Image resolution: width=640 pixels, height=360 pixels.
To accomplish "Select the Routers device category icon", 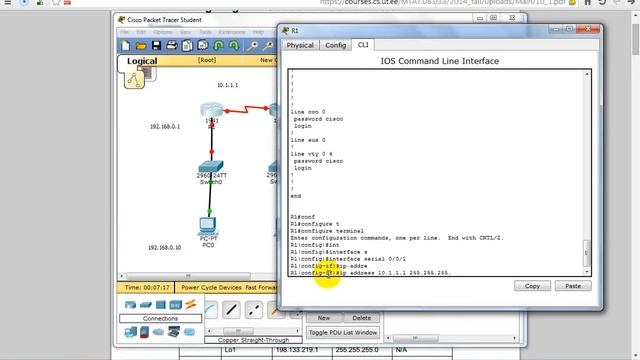I will pyautogui.click(x=130, y=304).
